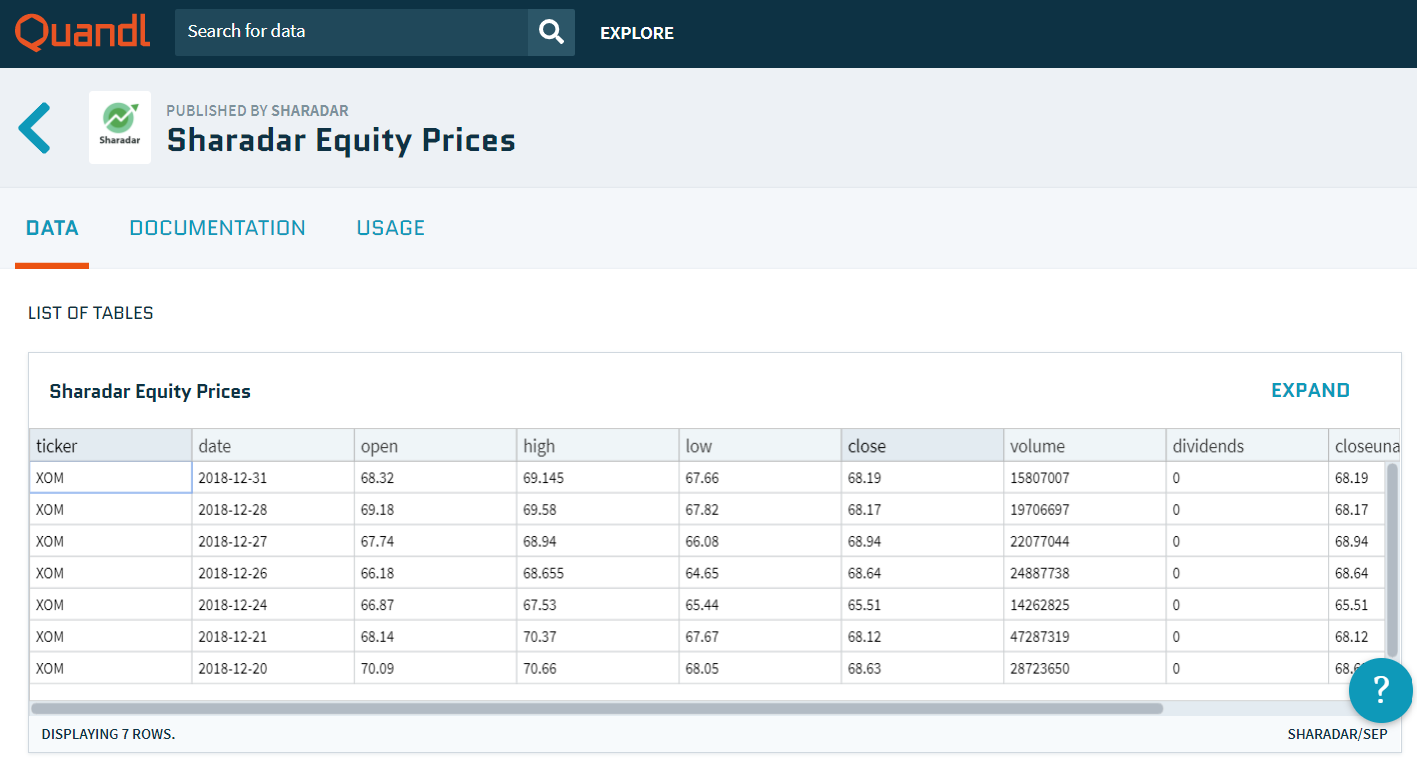Click low value 68.05
1417x761 pixels.
coord(760,668)
